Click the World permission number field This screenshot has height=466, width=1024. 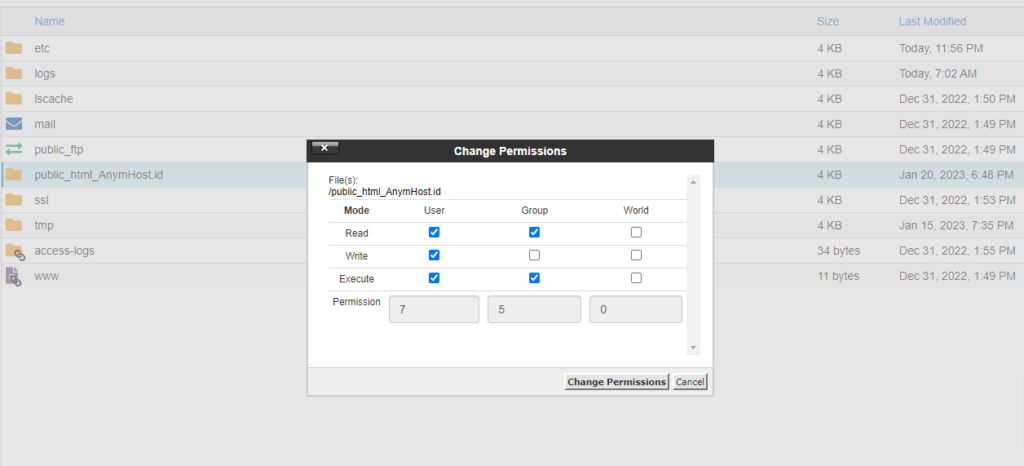pyautogui.click(x=636, y=309)
